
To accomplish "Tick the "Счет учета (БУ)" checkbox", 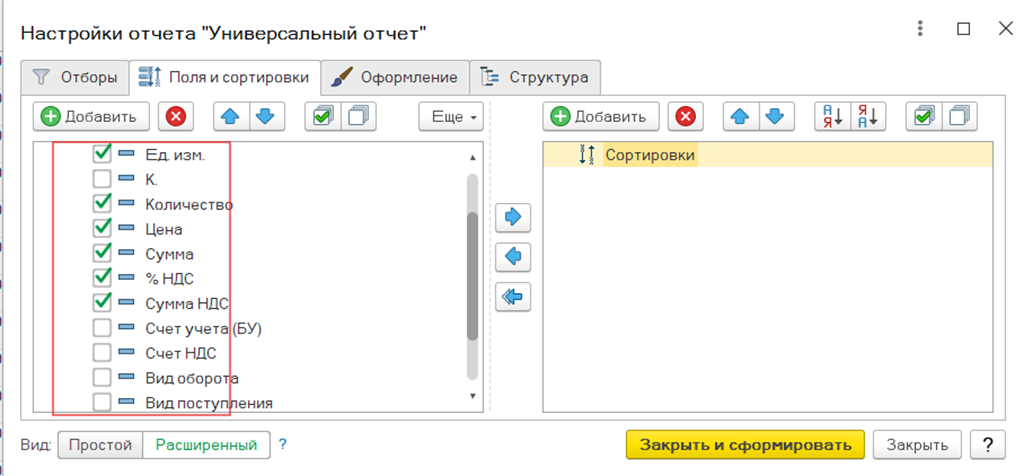I will click(x=102, y=328).
